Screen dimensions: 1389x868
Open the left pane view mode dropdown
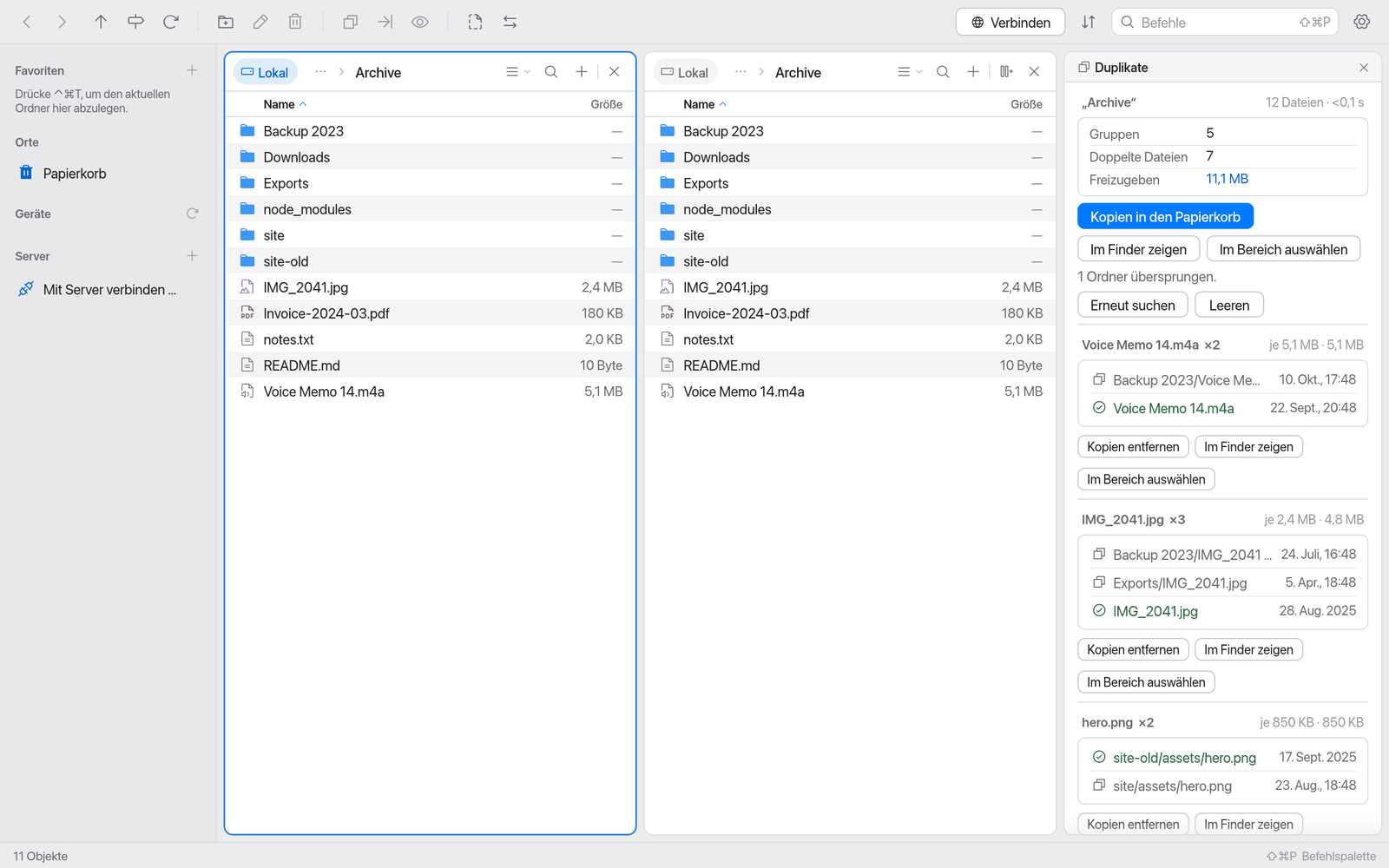517,72
